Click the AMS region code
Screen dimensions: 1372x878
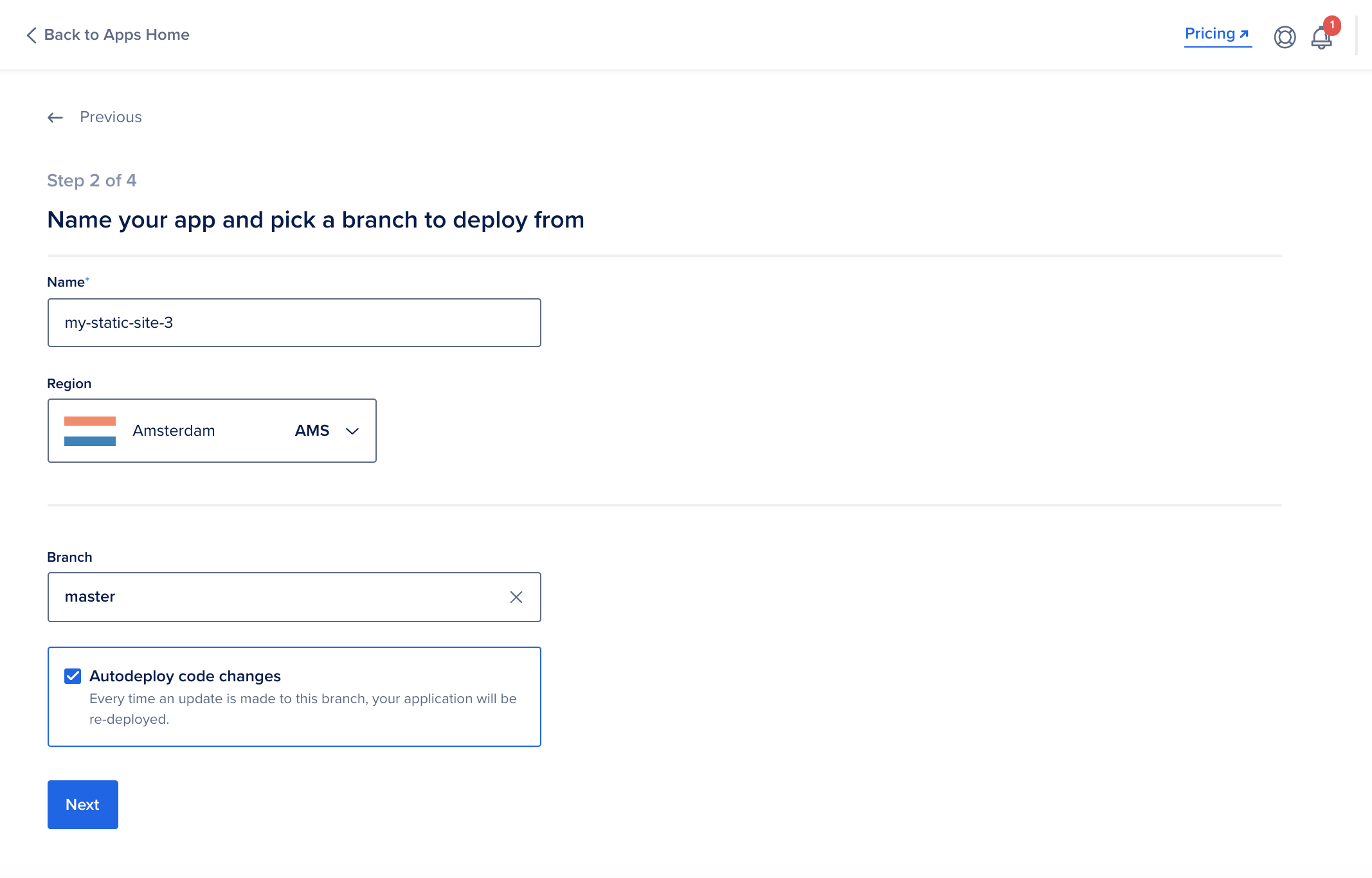click(312, 431)
